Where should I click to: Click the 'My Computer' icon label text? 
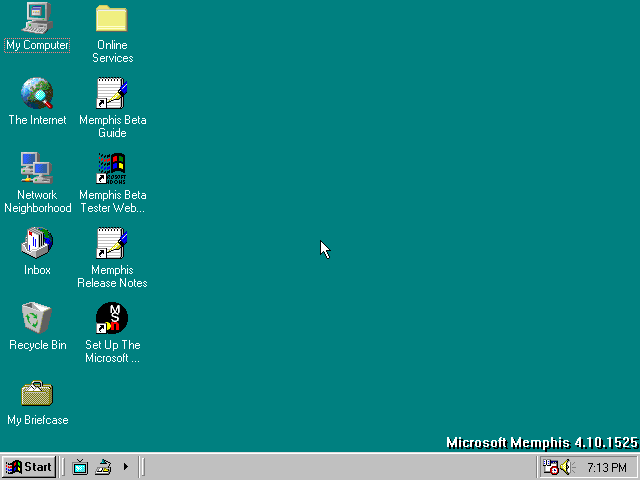(37, 45)
